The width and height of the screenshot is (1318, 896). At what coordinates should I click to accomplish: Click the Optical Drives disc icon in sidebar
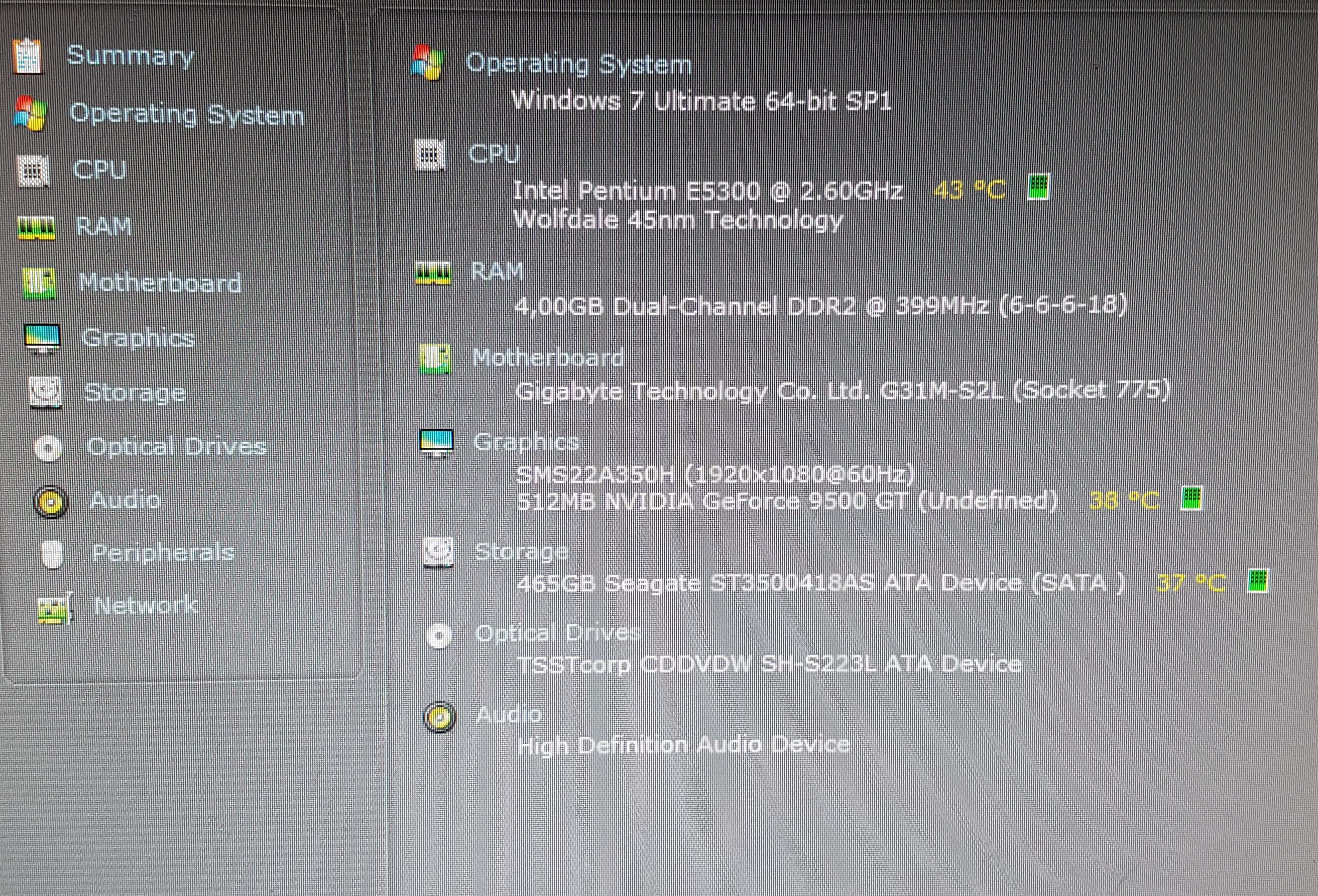tap(47, 448)
